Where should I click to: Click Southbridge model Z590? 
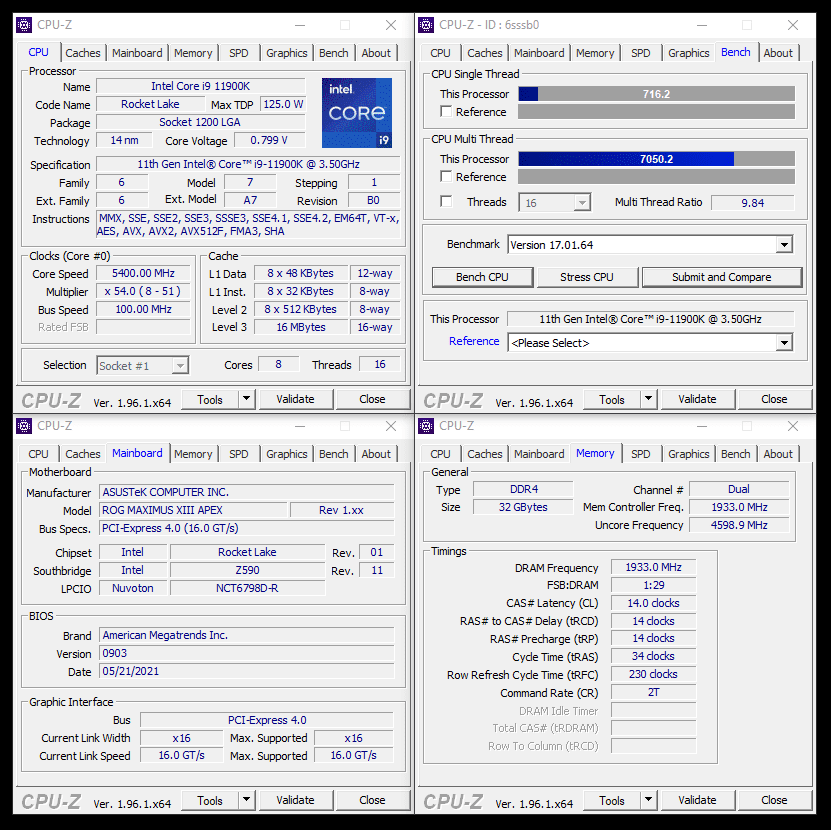247,570
